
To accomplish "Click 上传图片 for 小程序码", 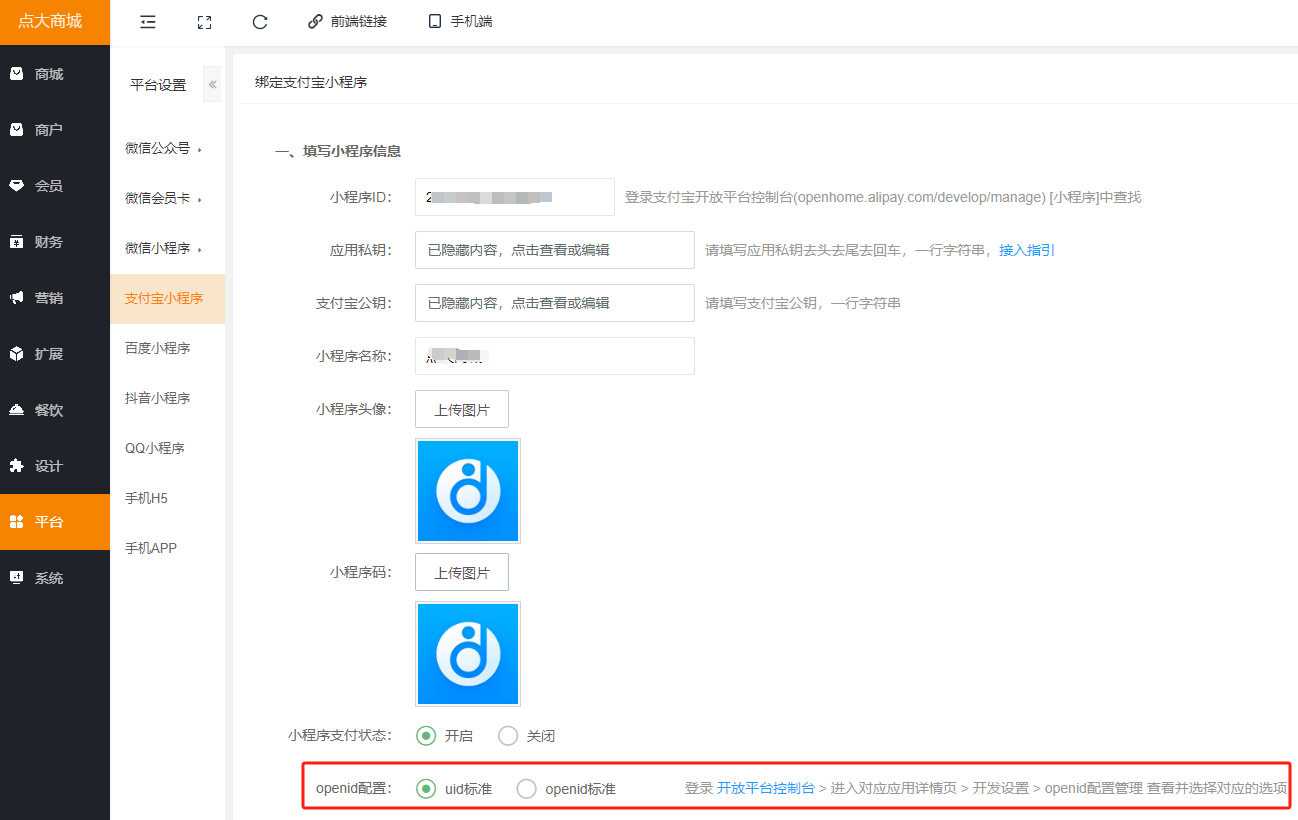I will pos(462,572).
